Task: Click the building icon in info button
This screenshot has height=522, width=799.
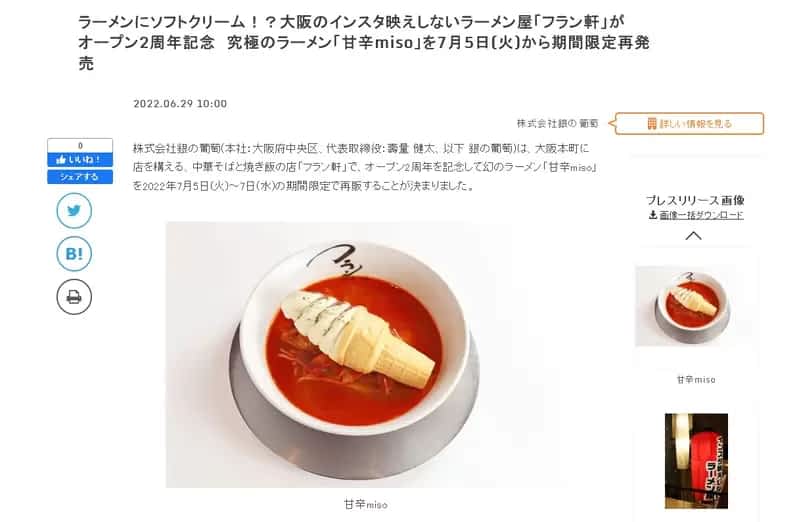Action: click(652, 123)
